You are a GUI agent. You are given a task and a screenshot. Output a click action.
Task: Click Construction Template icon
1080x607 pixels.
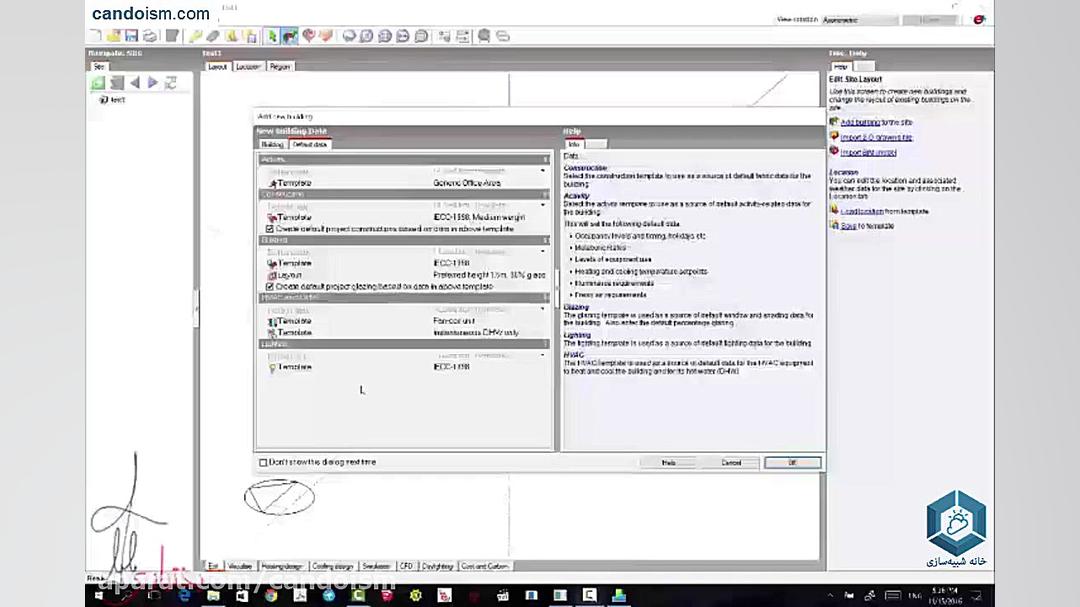click(272, 218)
